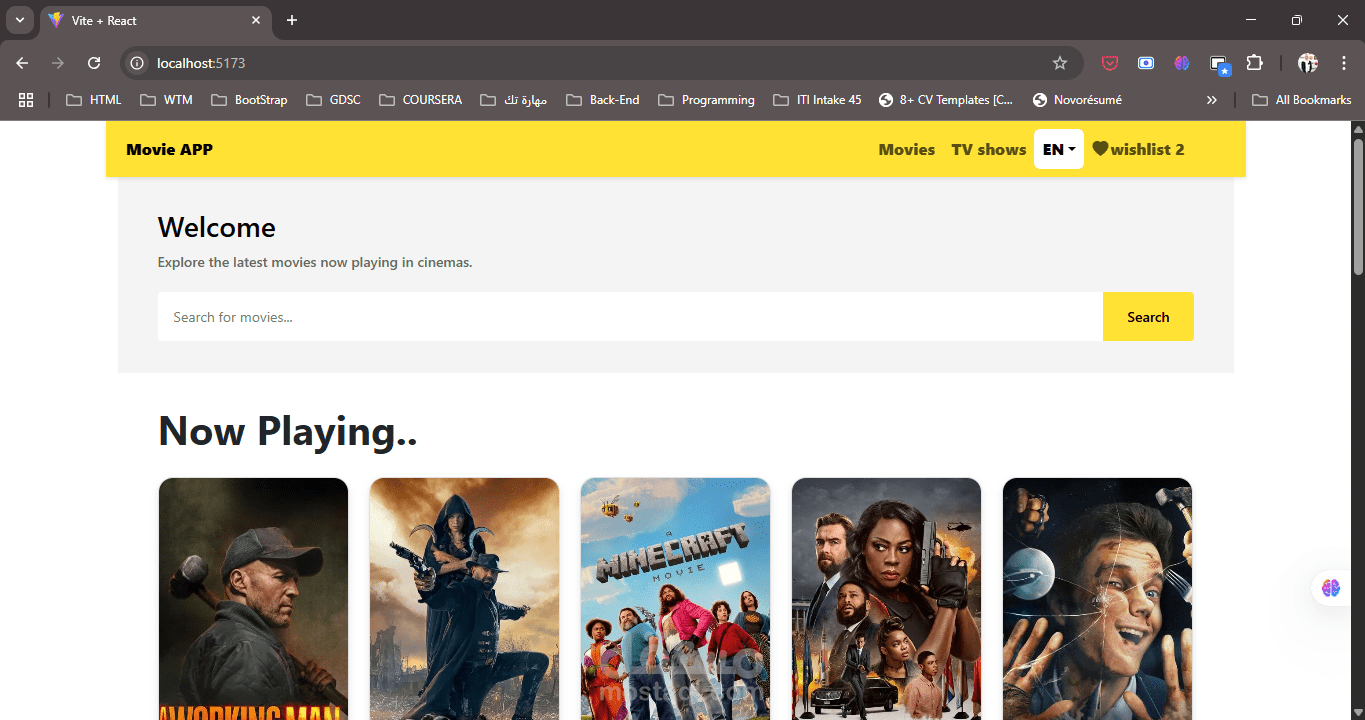
Task: Open the hooded gunslinger movie poster
Action: pyautogui.click(x=464, y=599)
